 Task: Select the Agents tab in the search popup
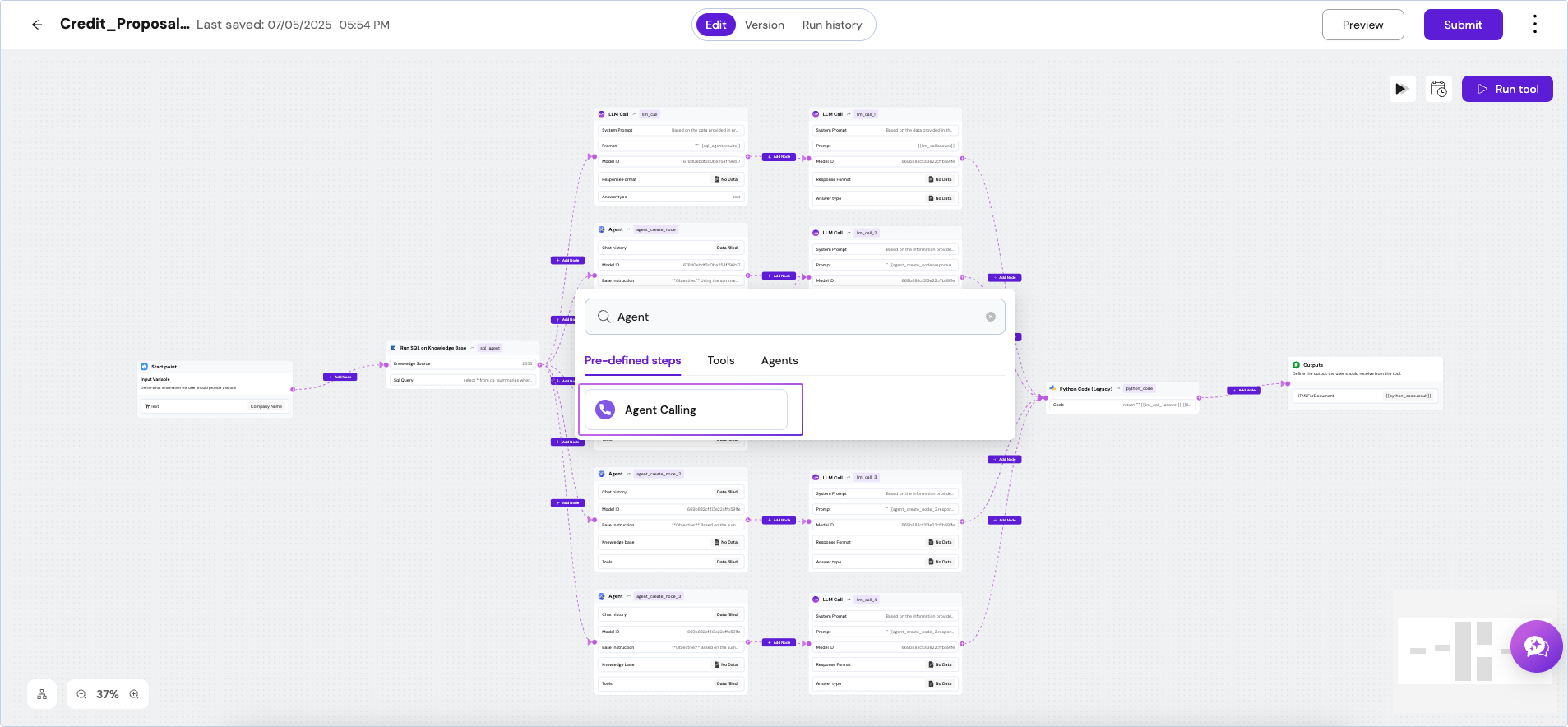point(779,360)
